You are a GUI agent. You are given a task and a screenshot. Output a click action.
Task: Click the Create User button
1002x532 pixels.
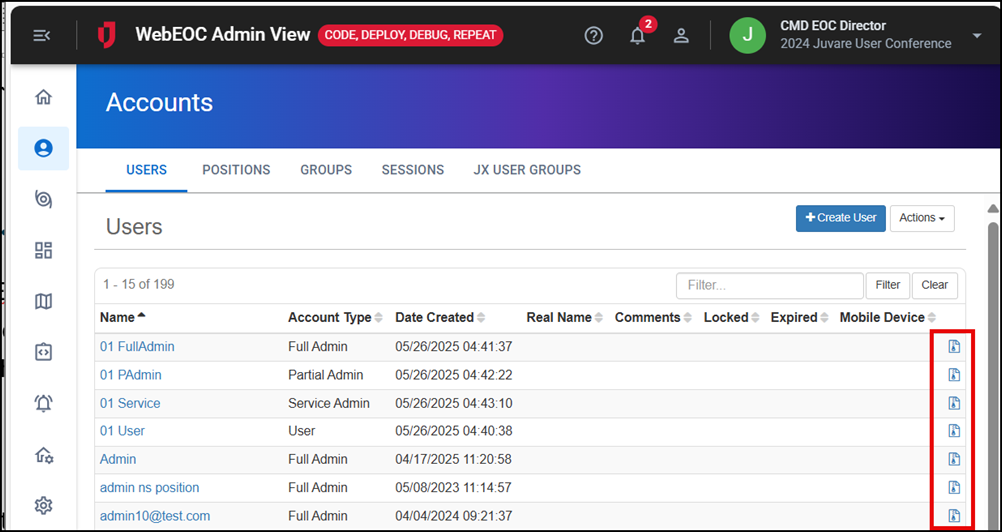[840, 218]
